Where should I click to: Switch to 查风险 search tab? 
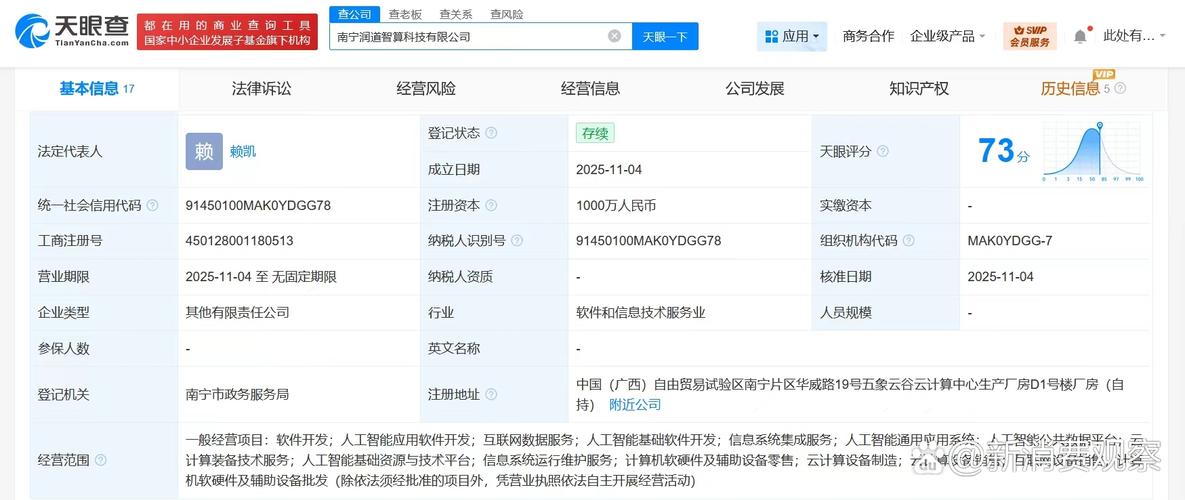click(506, 14)
